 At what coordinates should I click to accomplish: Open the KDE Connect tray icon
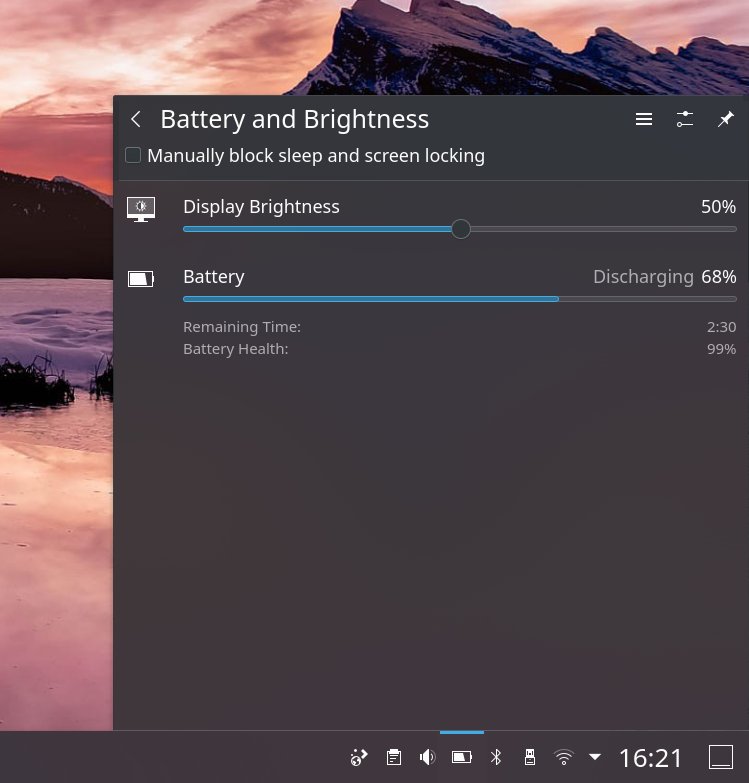[359, 757]
